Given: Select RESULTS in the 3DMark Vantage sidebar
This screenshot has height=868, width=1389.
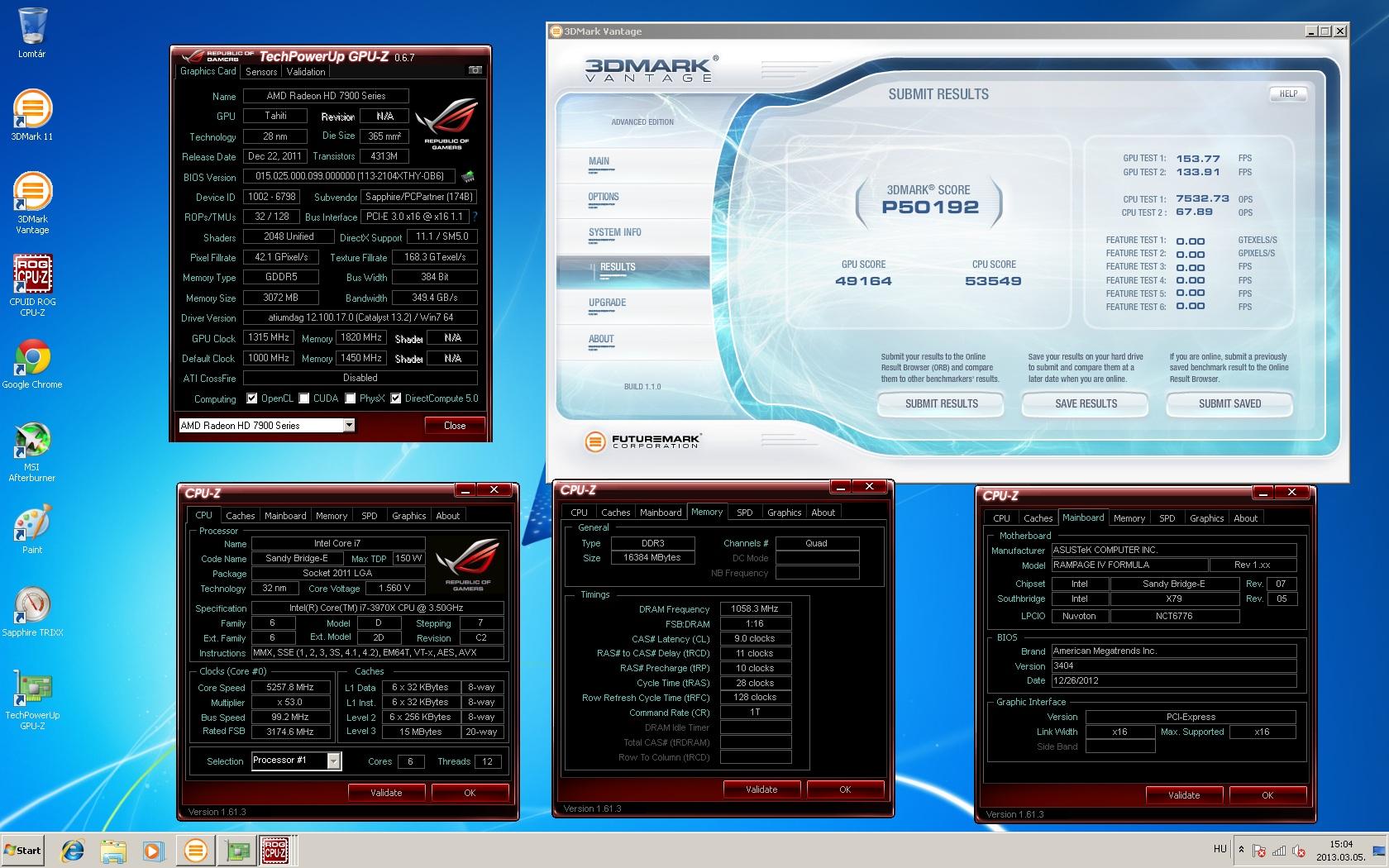Looking at the screenshot, I should tap(633, 272).
